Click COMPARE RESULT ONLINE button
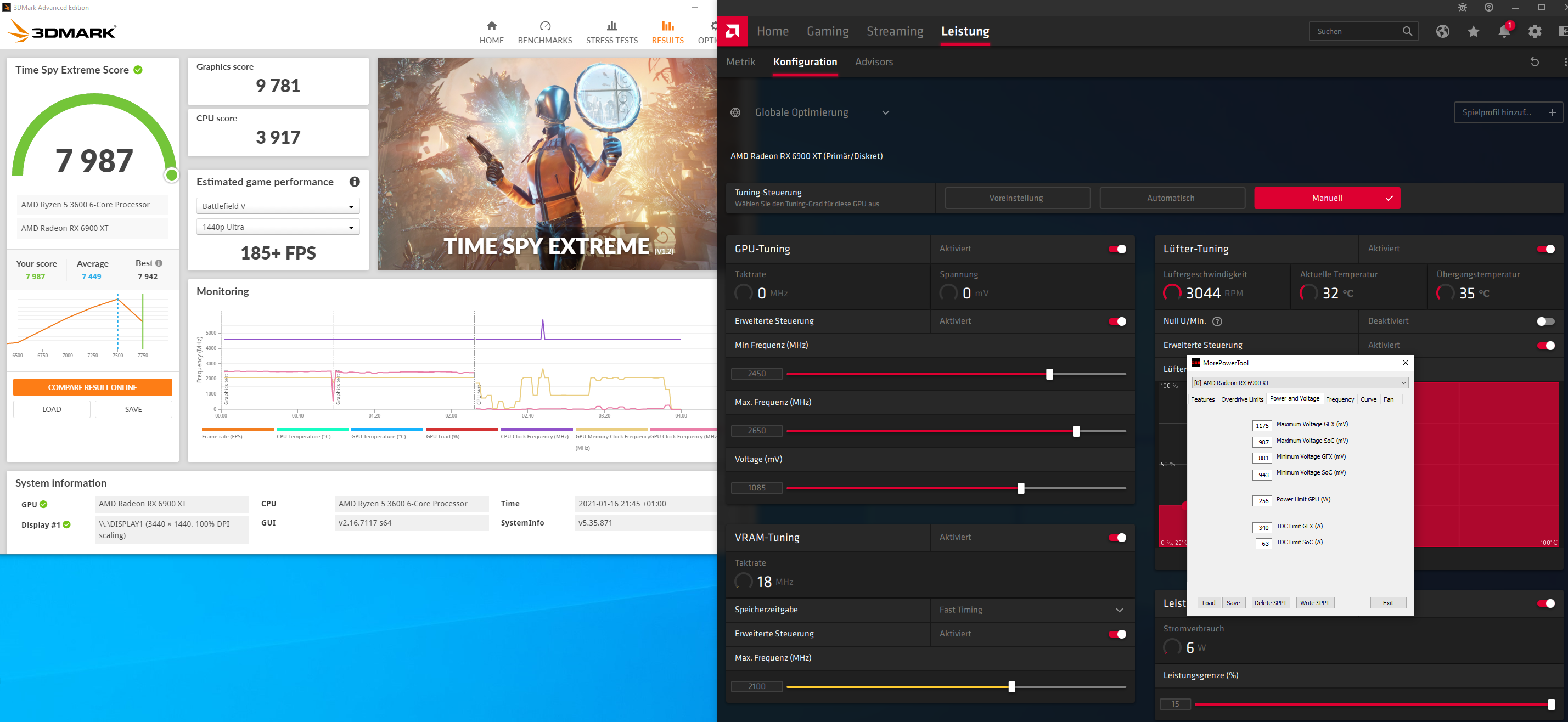This screenshot has width=1568, height=722. pyautogui.click(x=93, y=387)
